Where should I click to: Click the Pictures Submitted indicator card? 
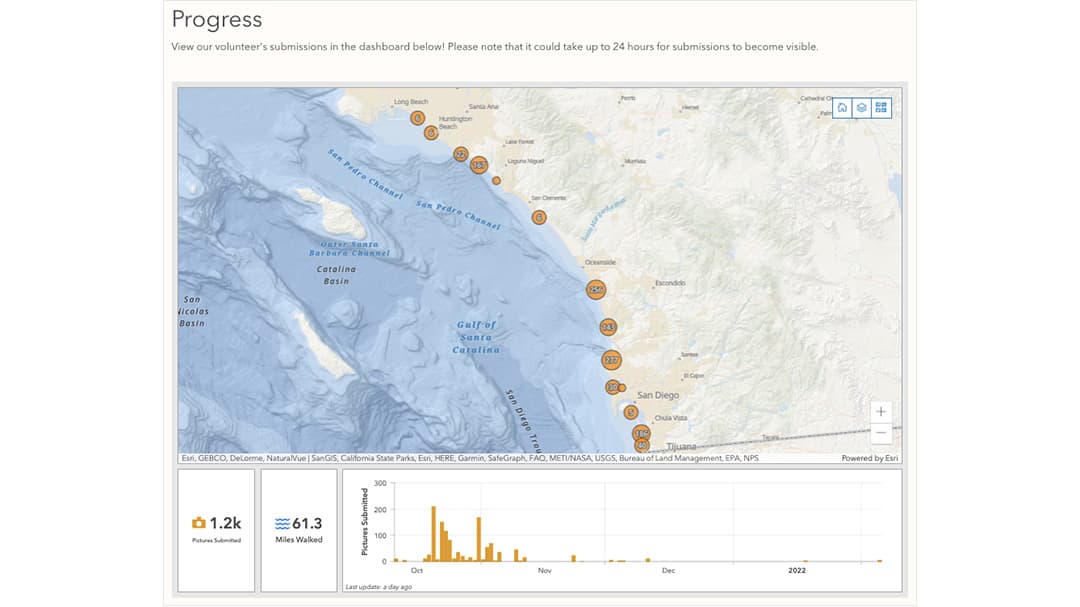[216, 530]
